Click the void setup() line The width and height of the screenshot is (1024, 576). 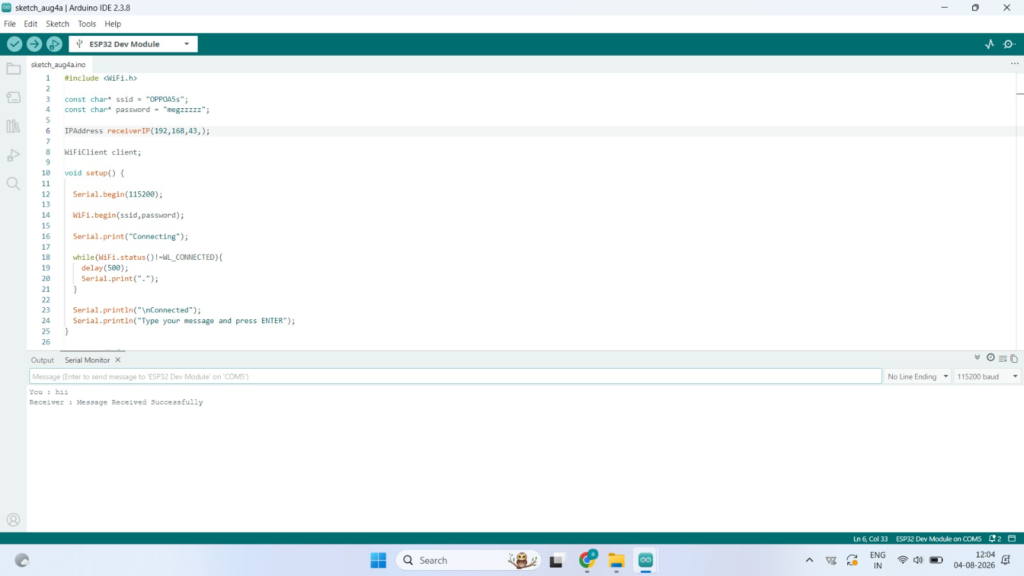pyautogui.click(x=94, y=173)
